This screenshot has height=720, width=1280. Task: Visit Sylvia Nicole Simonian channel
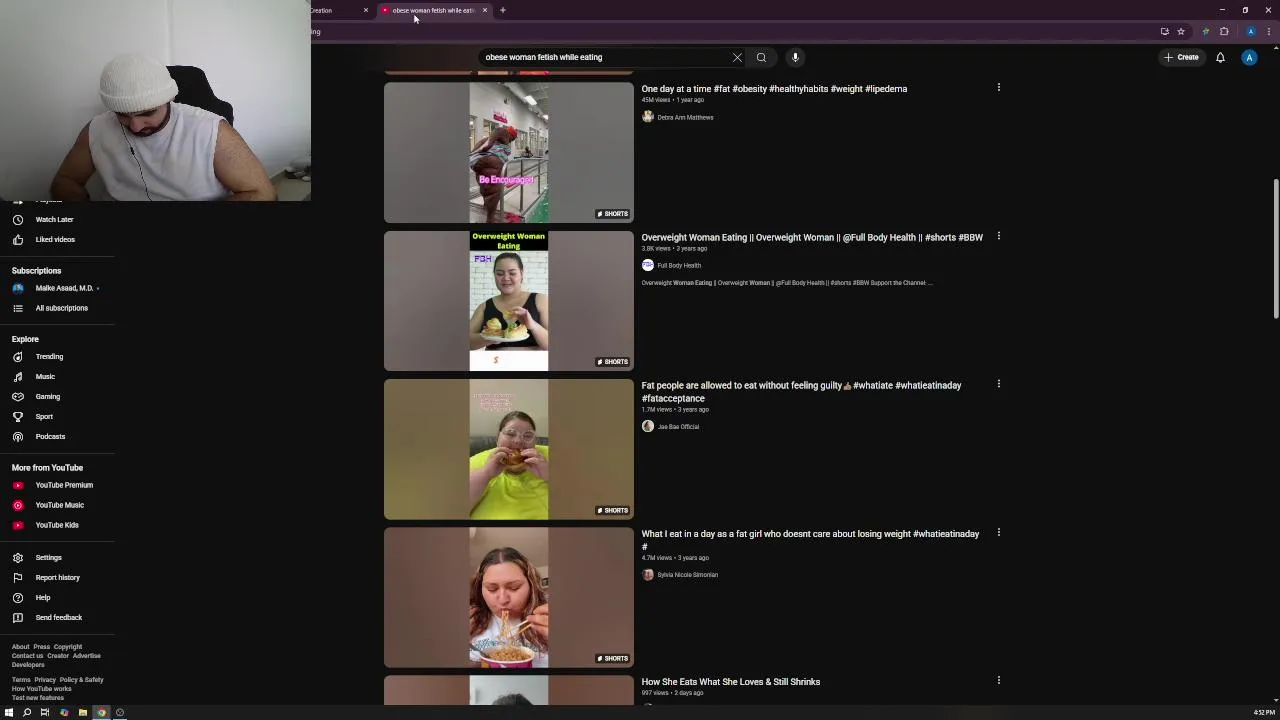coord(687,575)
